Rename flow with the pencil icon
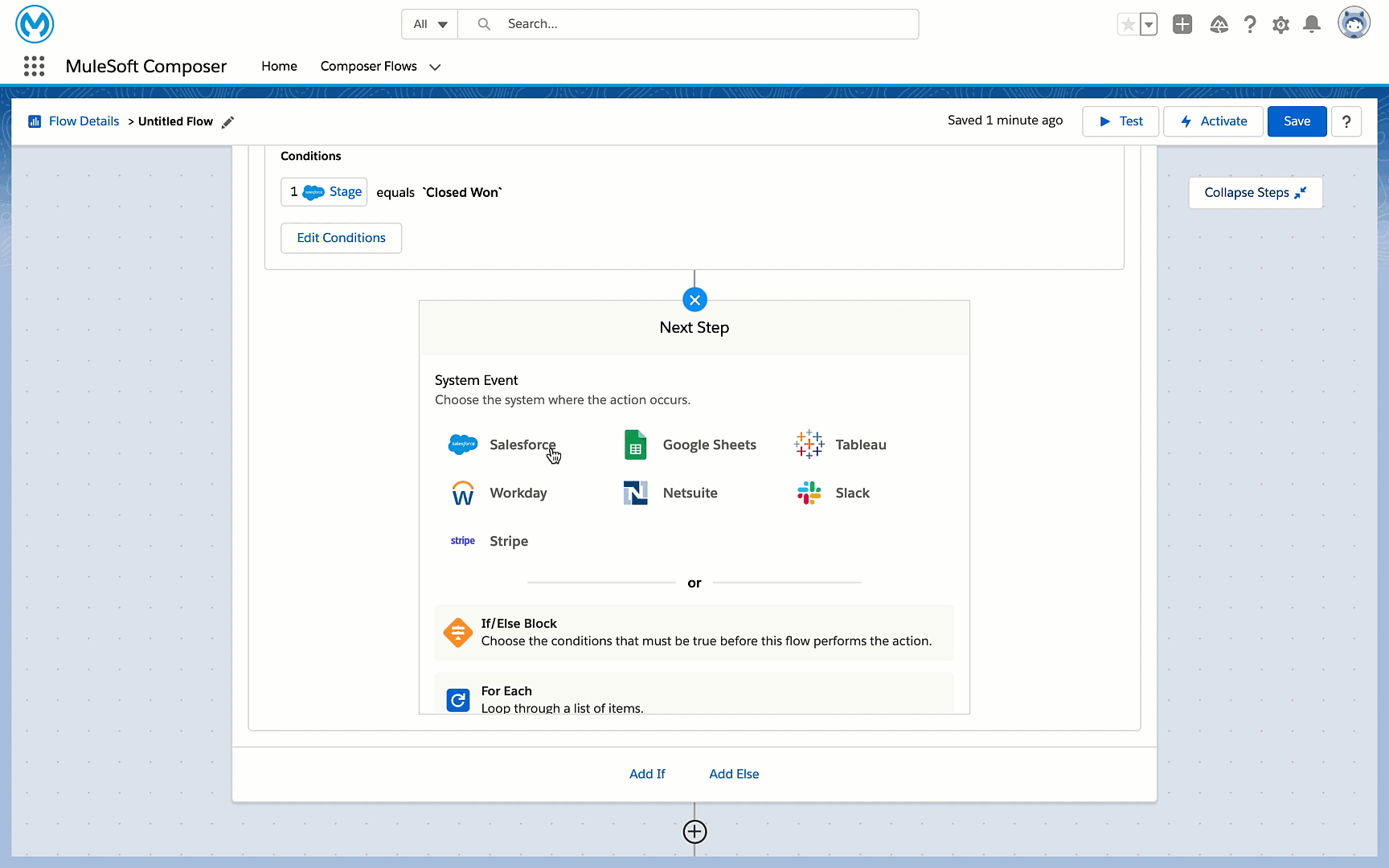This screenshot has width=1389, height=868. (228, 122)
